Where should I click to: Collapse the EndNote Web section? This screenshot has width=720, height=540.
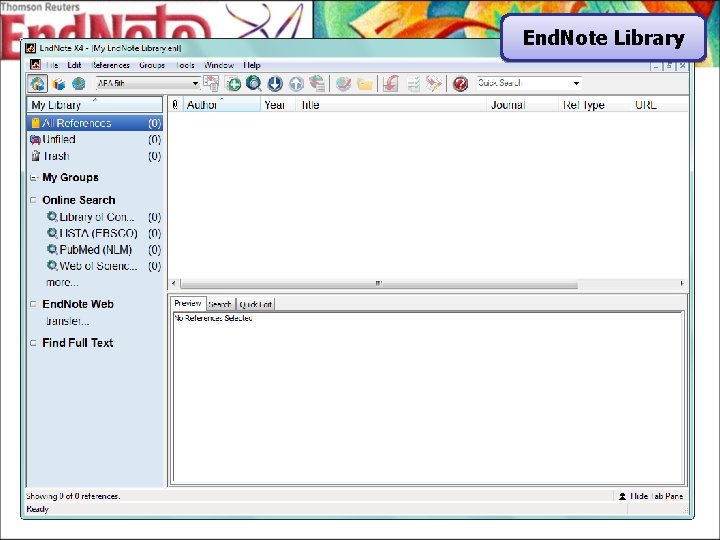coord(33,304)
